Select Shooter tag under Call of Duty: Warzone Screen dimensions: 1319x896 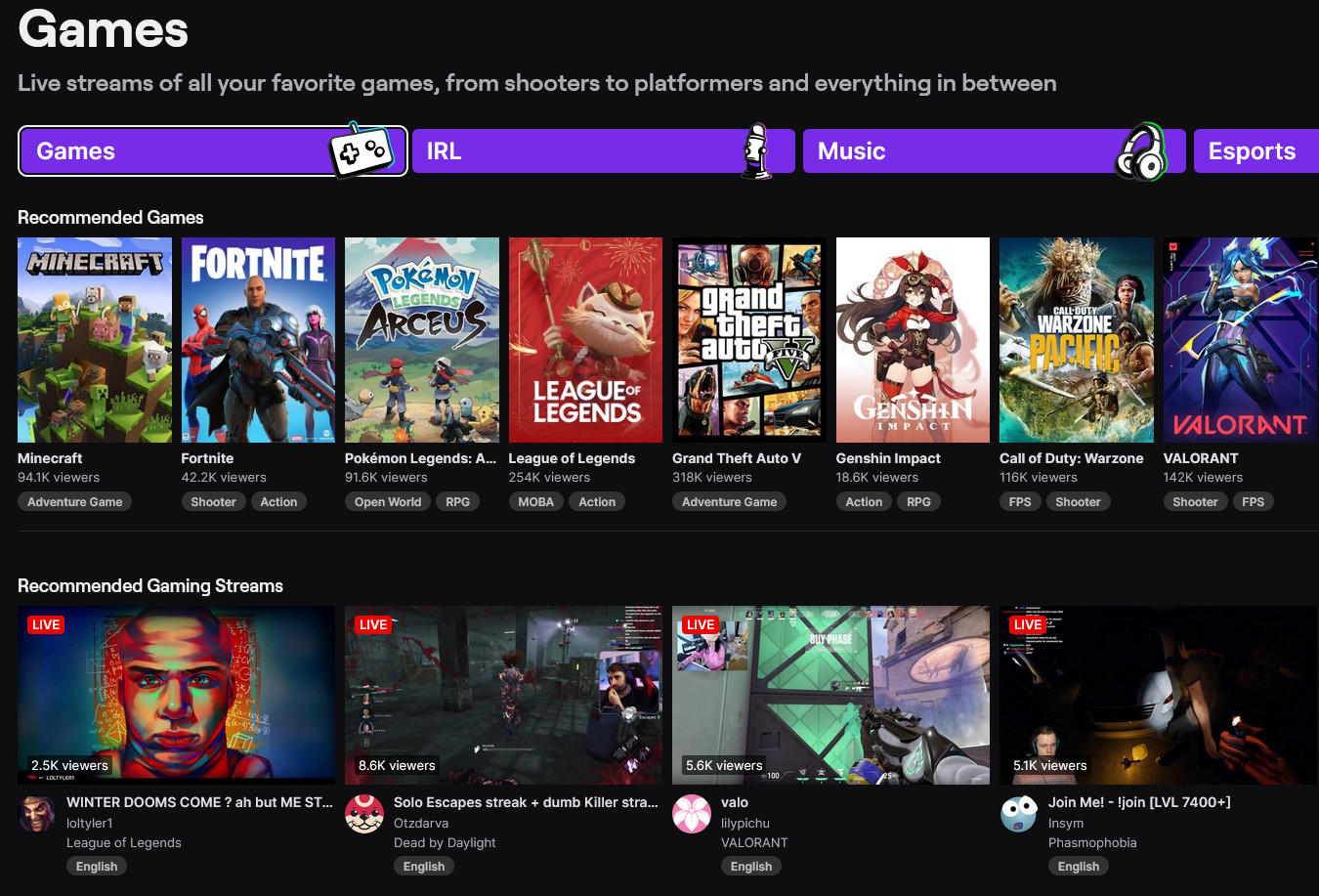click(x=1078, y=502)
